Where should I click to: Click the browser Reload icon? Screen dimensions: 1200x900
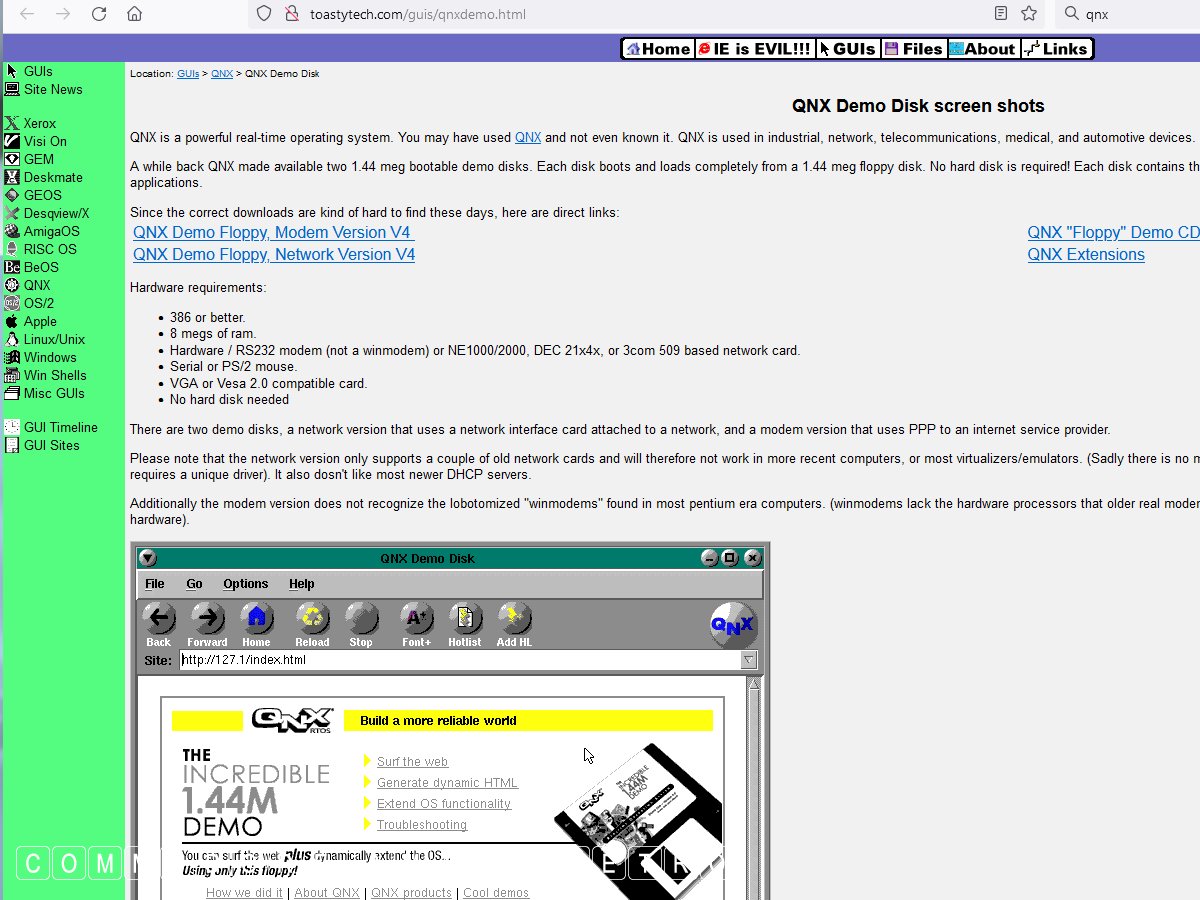98,14
